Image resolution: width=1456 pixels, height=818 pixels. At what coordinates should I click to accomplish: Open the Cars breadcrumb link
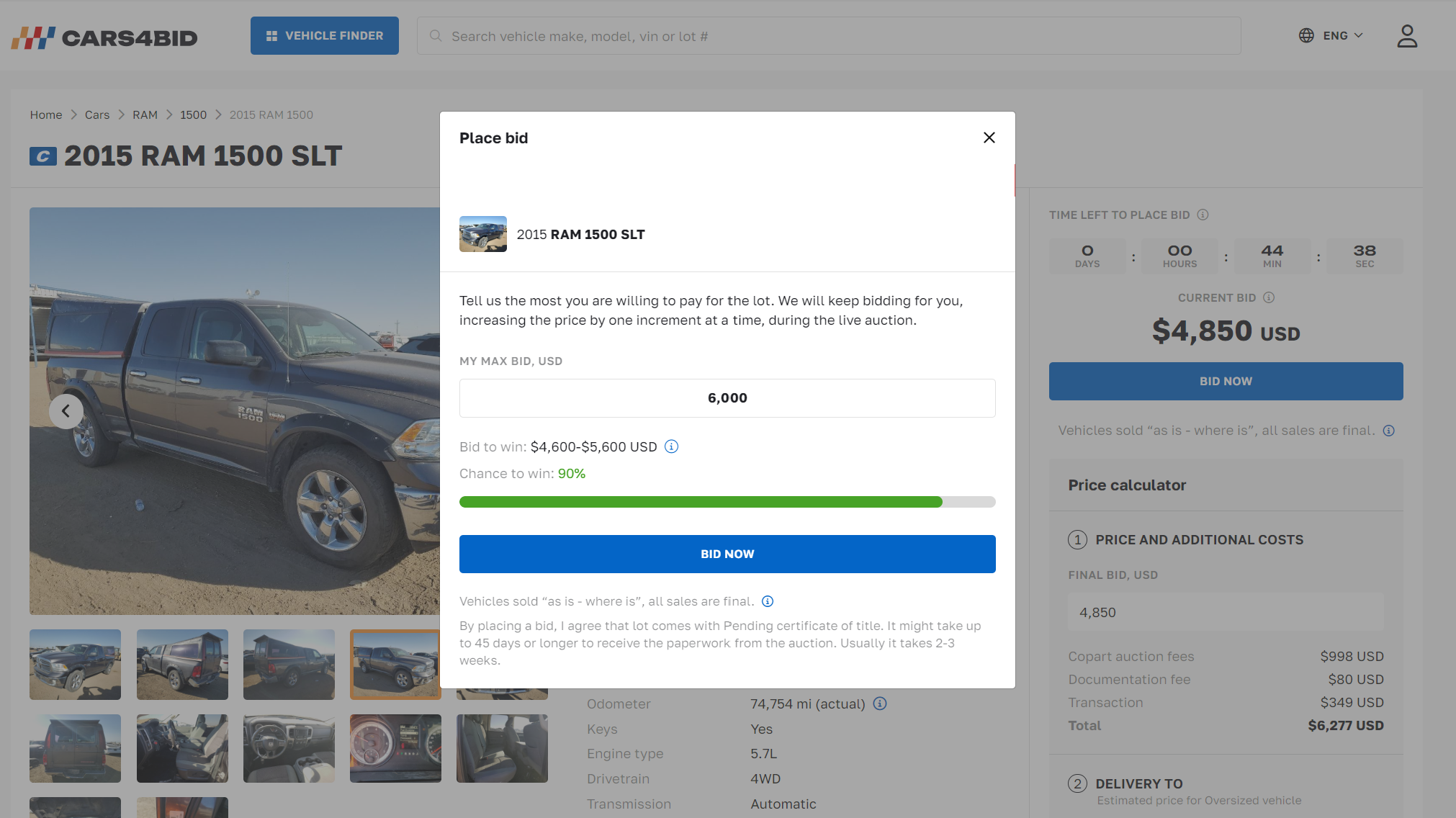coord(97,114)
